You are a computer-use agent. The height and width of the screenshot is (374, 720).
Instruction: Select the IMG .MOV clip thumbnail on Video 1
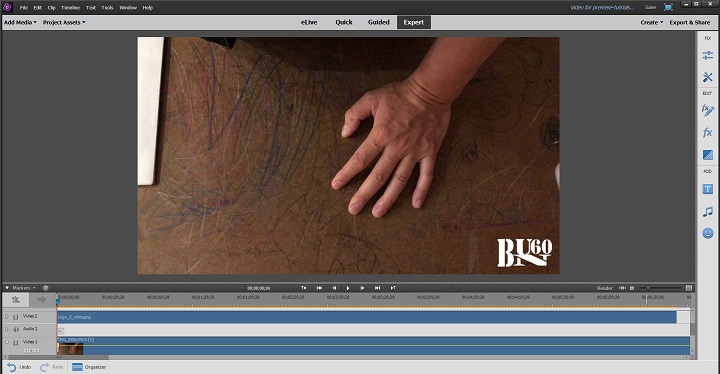point(70,349)
